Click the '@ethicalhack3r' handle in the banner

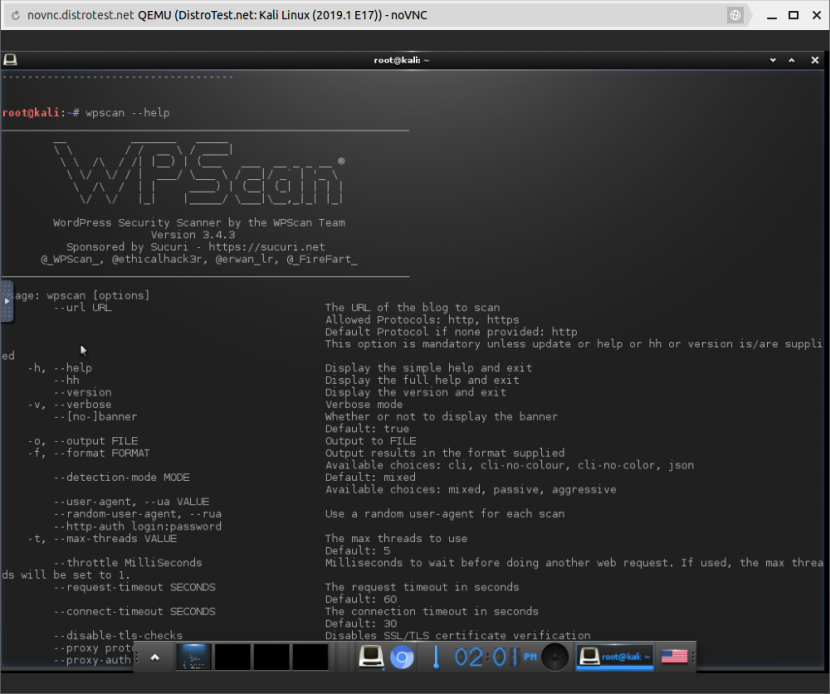[157, 259]
